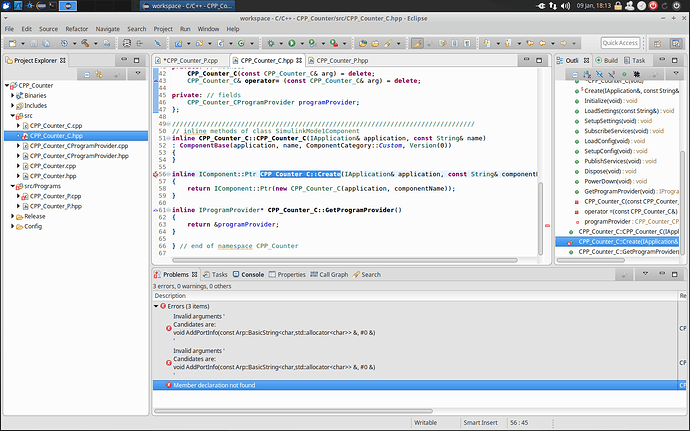Viewport: 690px width, 431px height.
Task: Click the Sort icon in Outline toolbar
Action: [587, 74]
